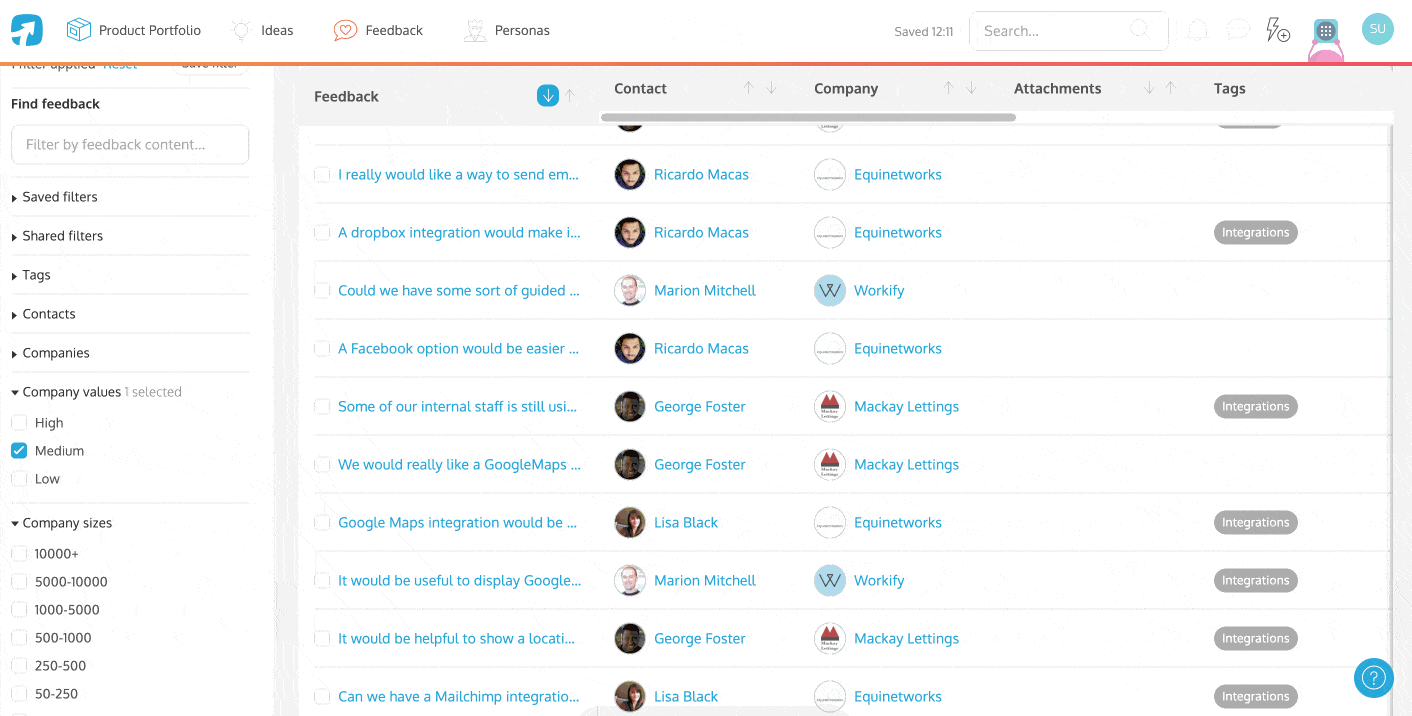Open the chat messages icon
The height and width of the screenshot is (716, 1412).
(x=1238, y=30)
